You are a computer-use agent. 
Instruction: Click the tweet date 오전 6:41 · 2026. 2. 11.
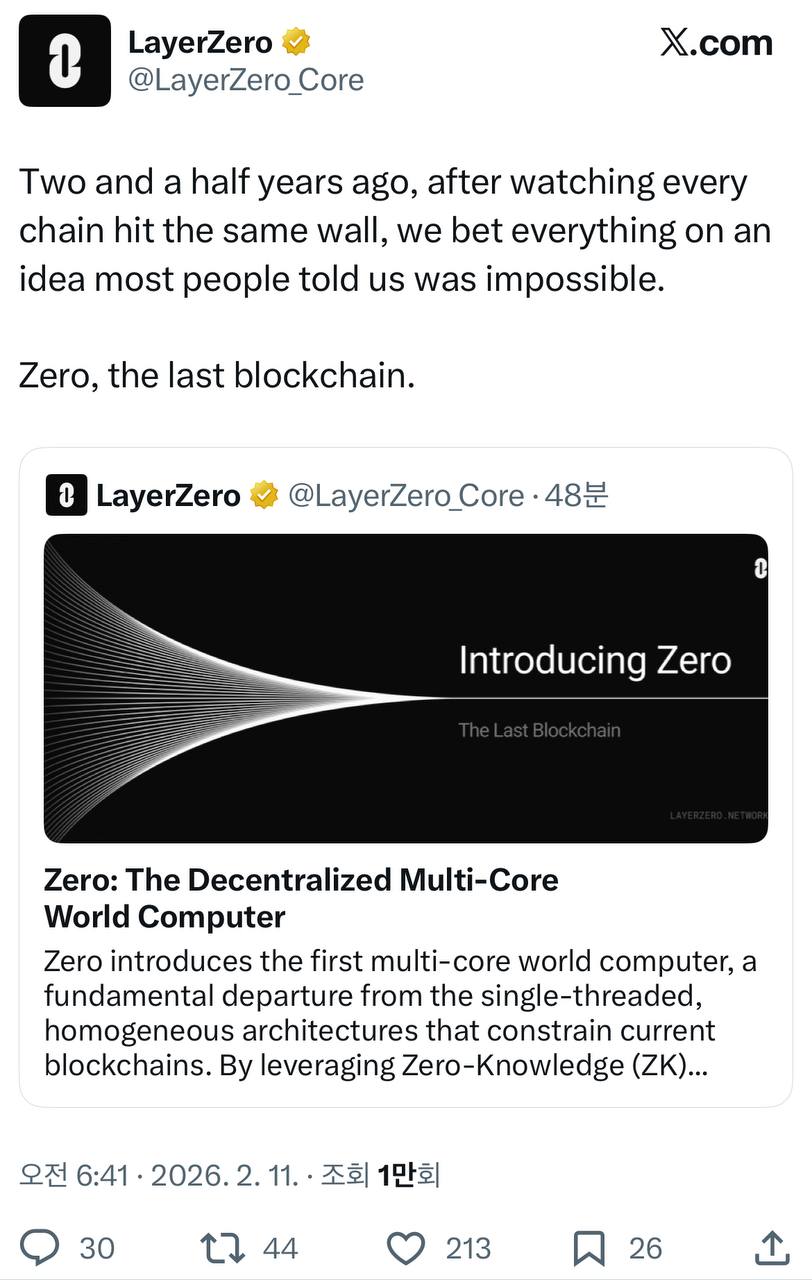pyautogui.click(x=159, y=1175)
